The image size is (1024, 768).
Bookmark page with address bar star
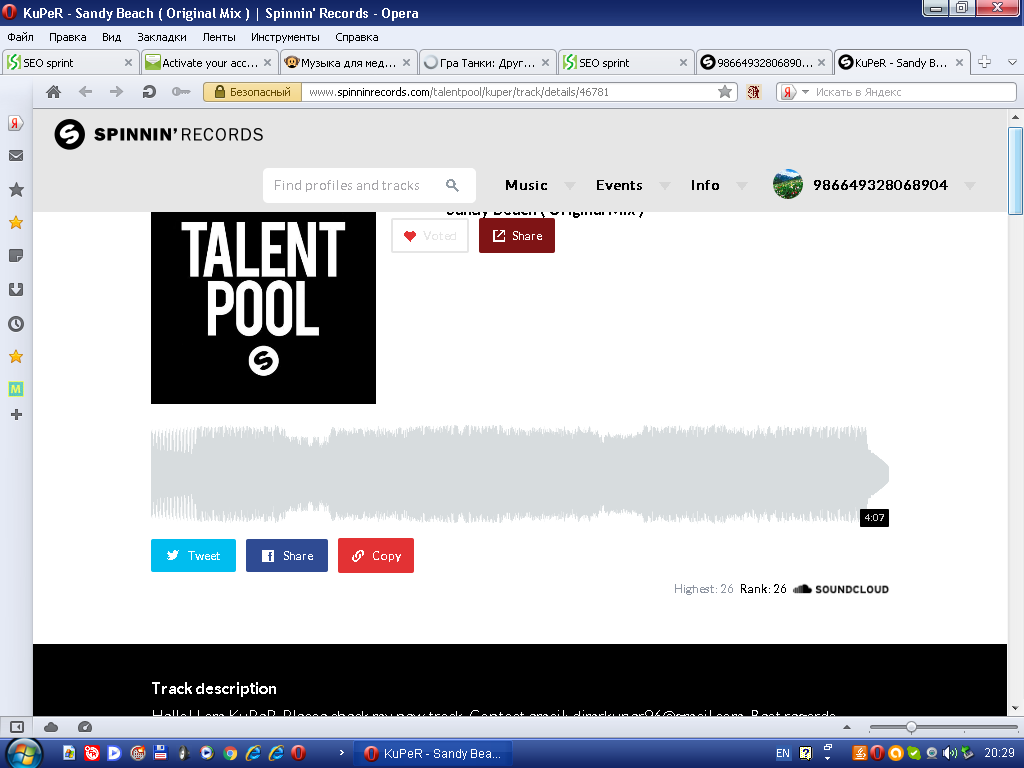pyautogui.click(x=724, y=92)
